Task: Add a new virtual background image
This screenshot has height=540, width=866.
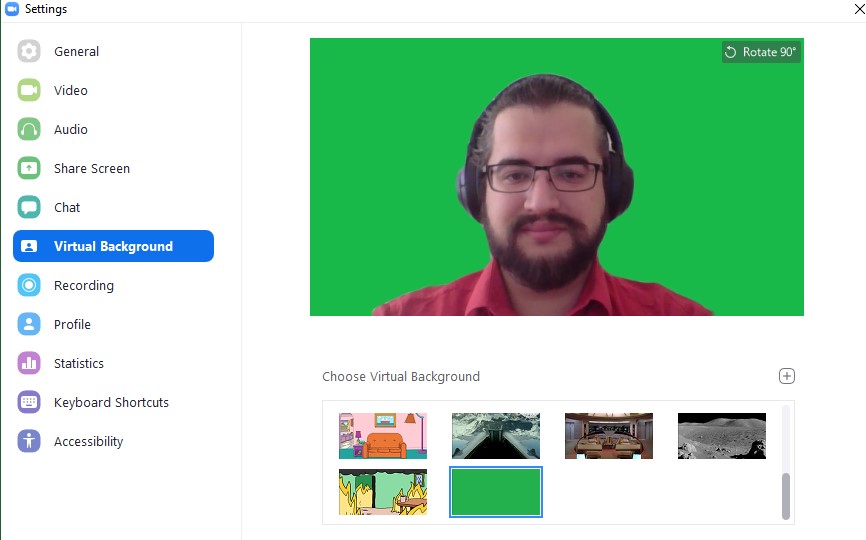Action: point(787,376)
